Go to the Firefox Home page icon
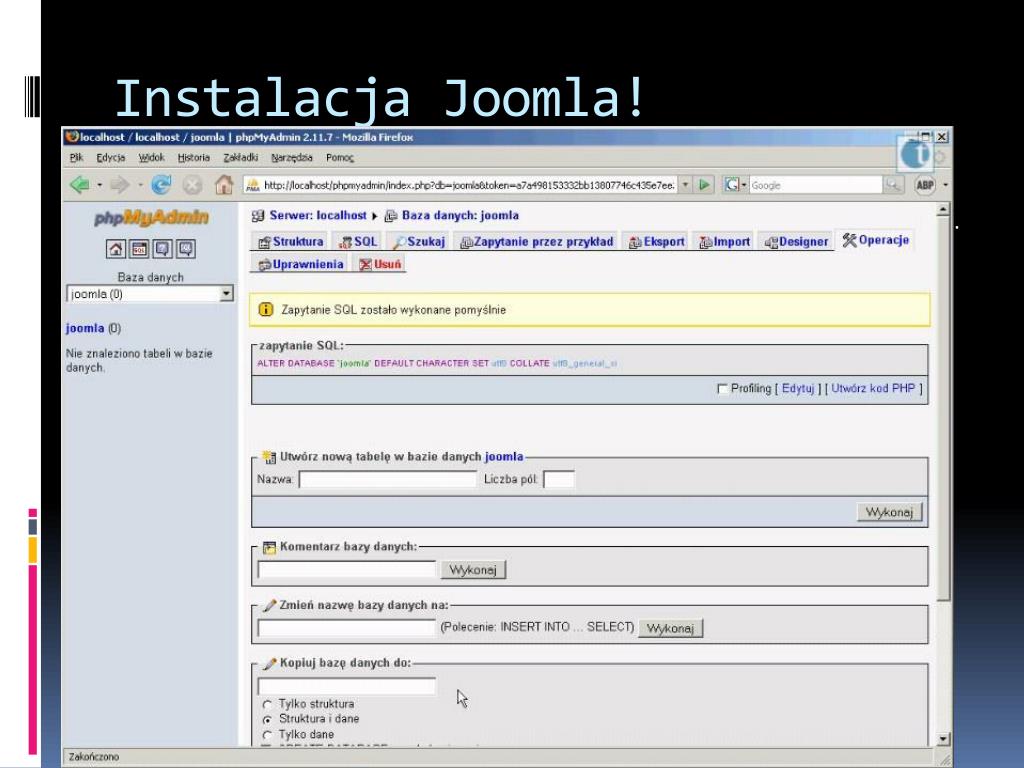The width and height of the screenshot is (1024, 768). pos(224,185)
